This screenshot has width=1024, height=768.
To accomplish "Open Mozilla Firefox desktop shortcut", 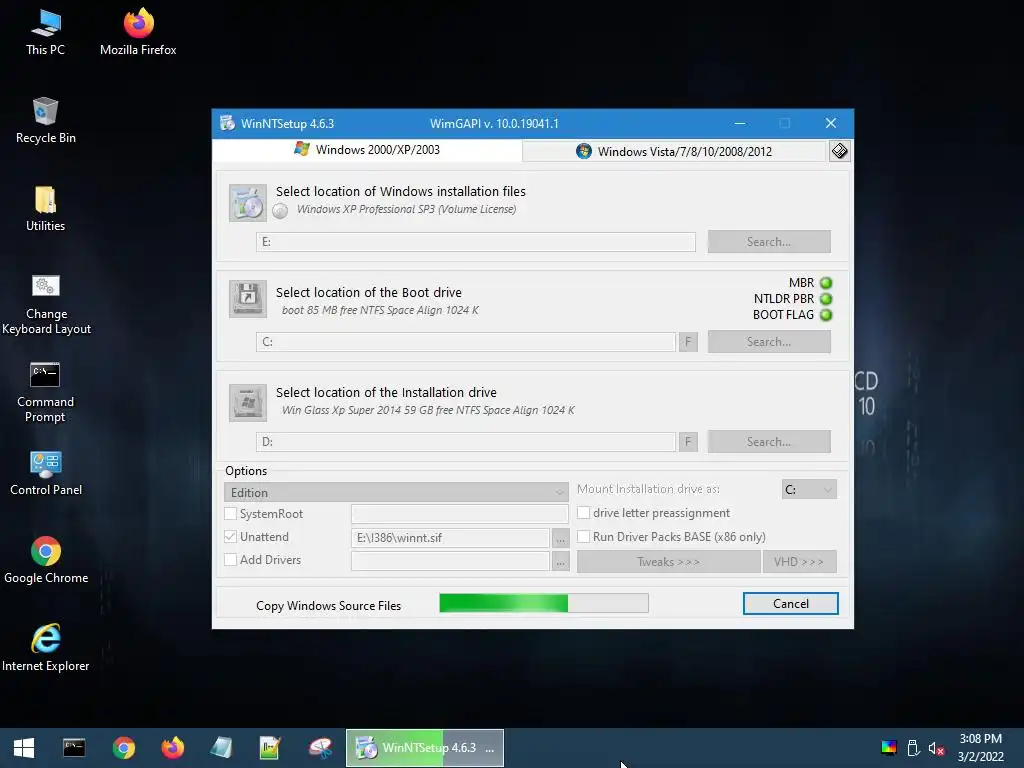I will [x=138, y=33].
